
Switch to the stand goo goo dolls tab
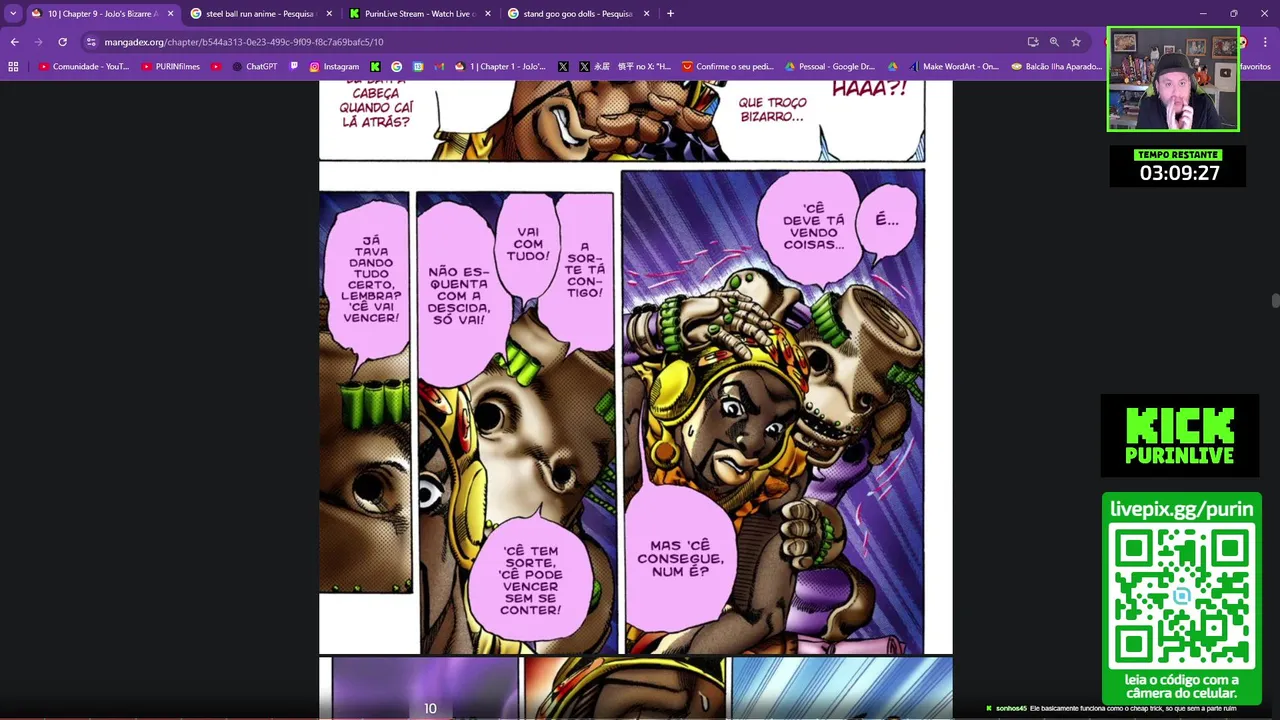[578, 14]
